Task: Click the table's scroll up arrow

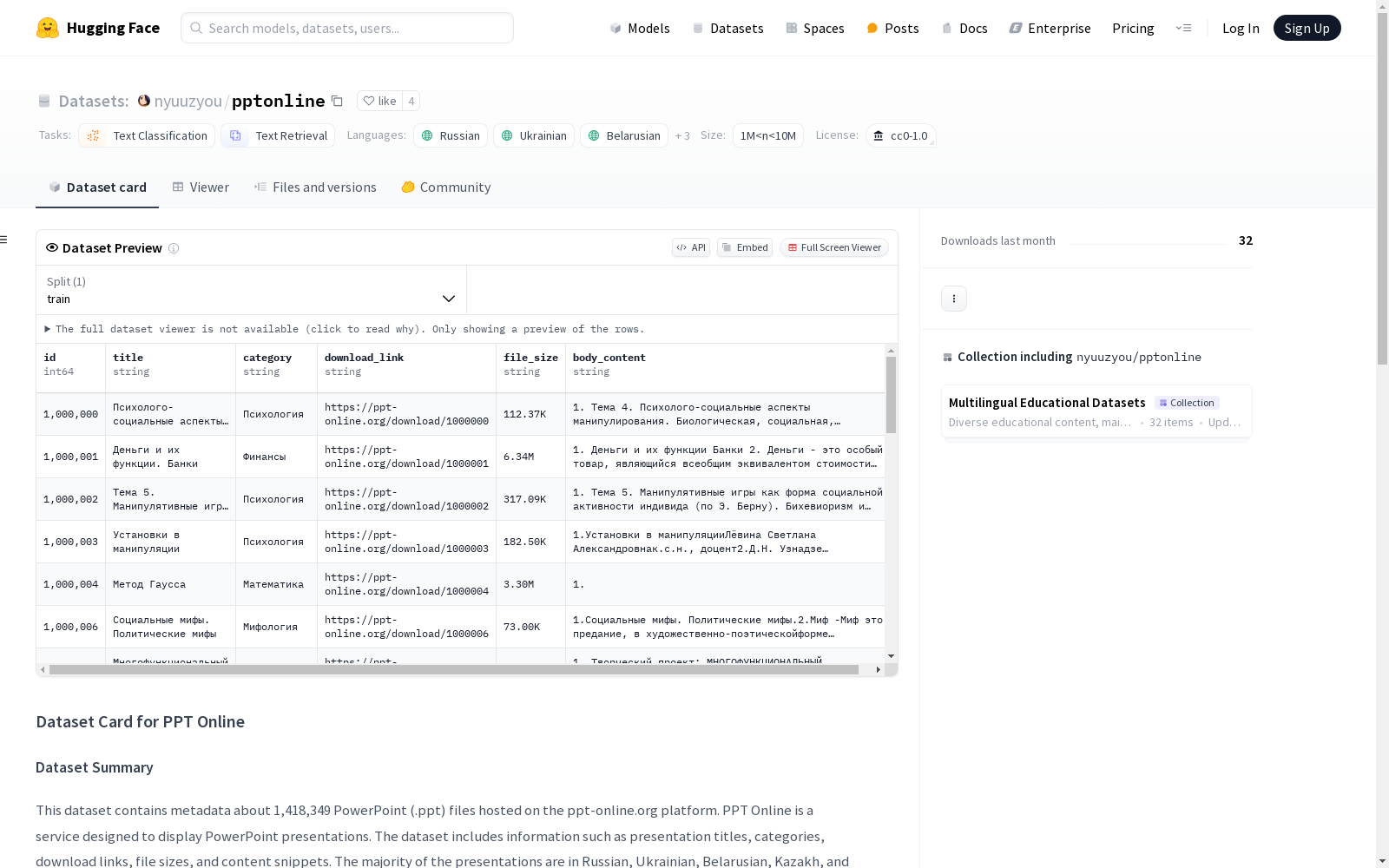Action: click(x=891, y=351)
